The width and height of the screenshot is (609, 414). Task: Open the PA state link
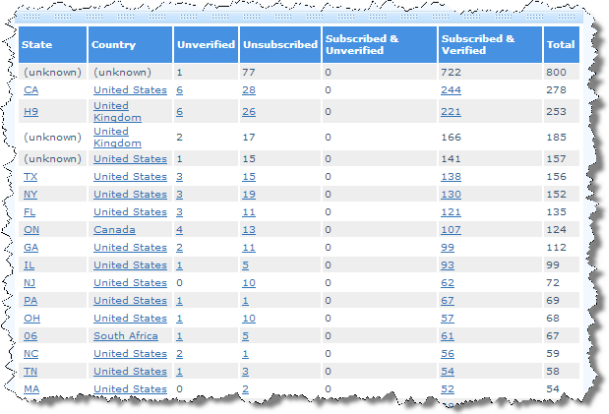tap(31, 301)
